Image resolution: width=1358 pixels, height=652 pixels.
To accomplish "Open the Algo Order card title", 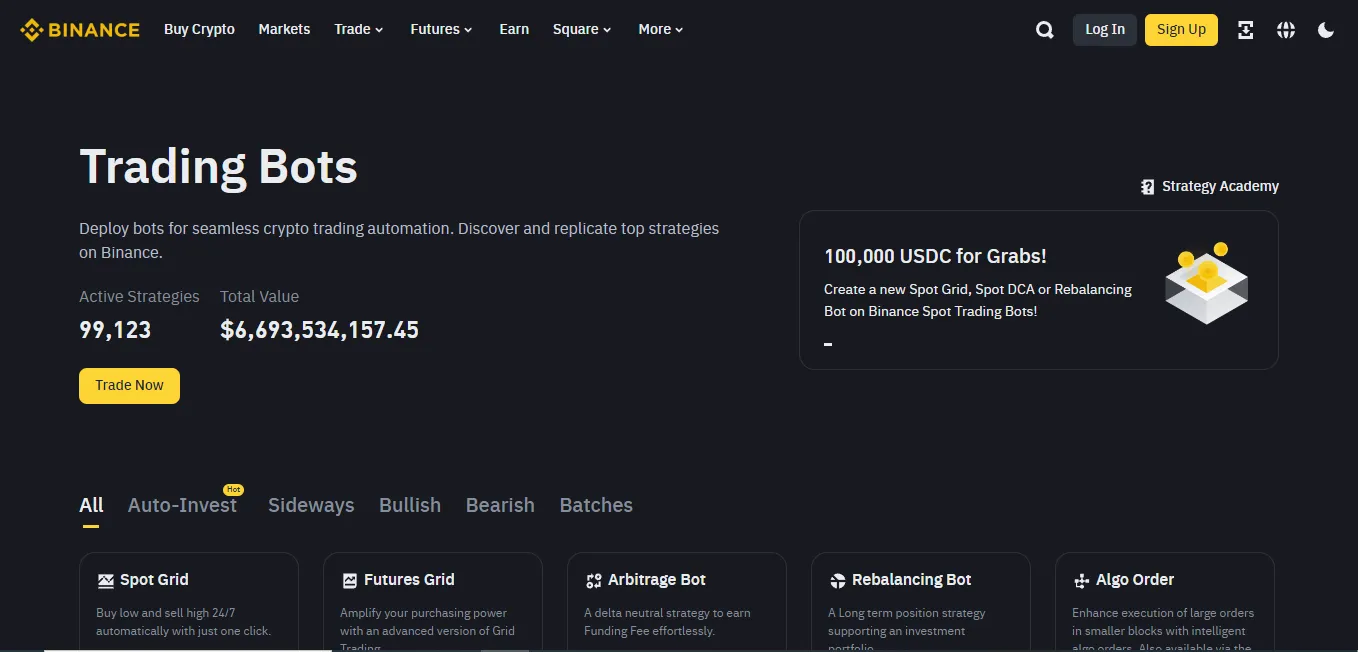I will pos(1135,580).
